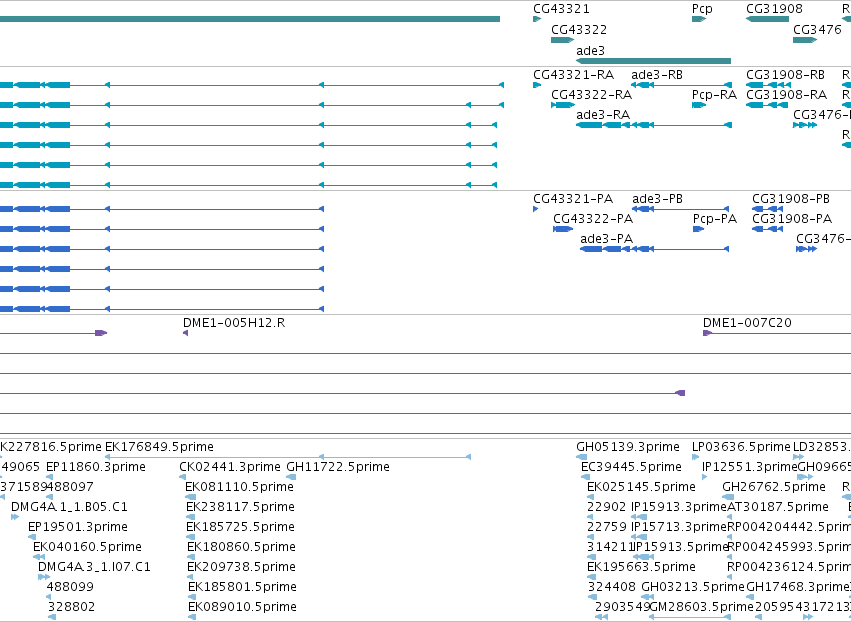Open protein CG31908-PB label
This screenshot has height=622, width=851.
[x=791, y=199]
